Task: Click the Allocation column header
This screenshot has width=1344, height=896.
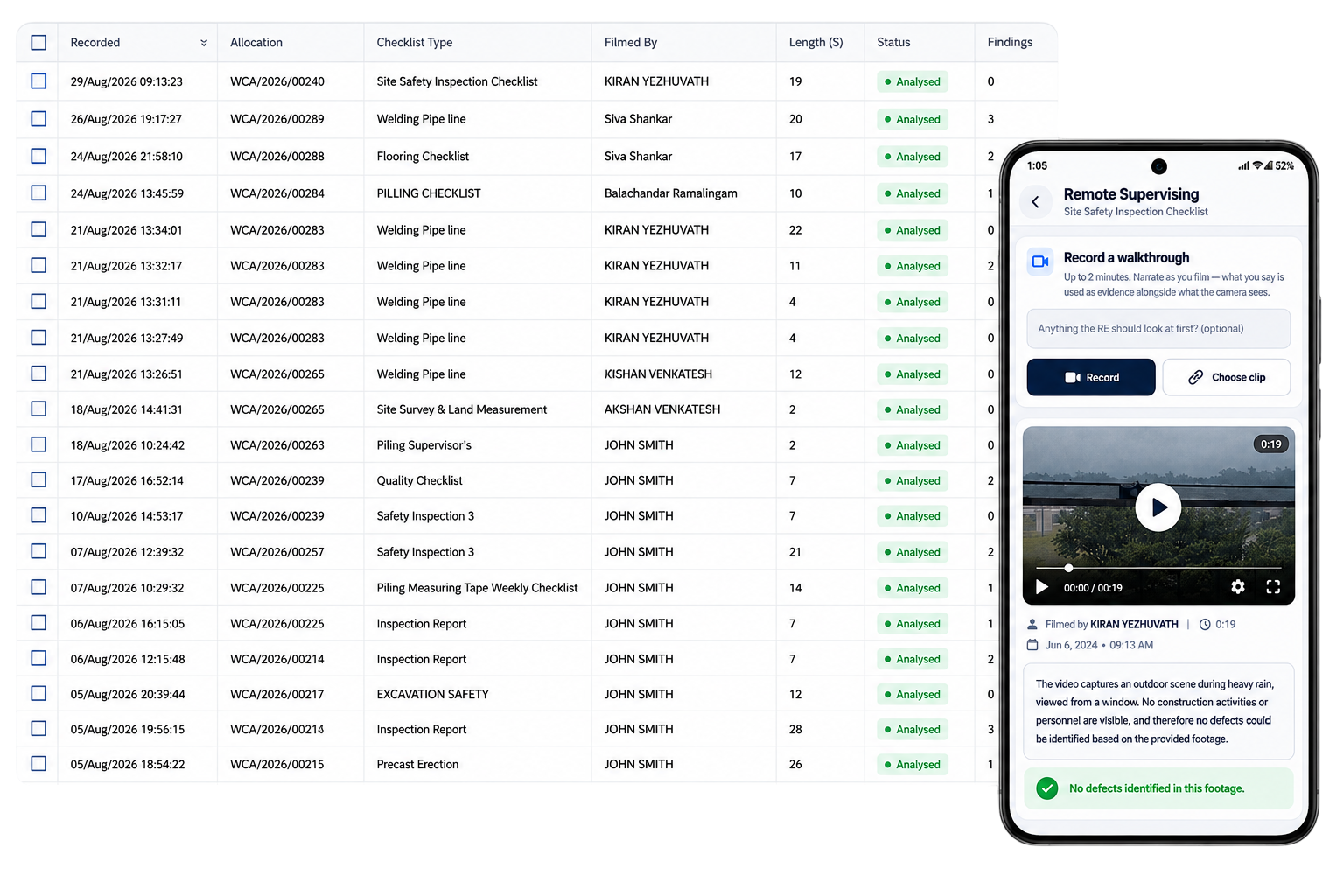Action: [x=256, y=42]
